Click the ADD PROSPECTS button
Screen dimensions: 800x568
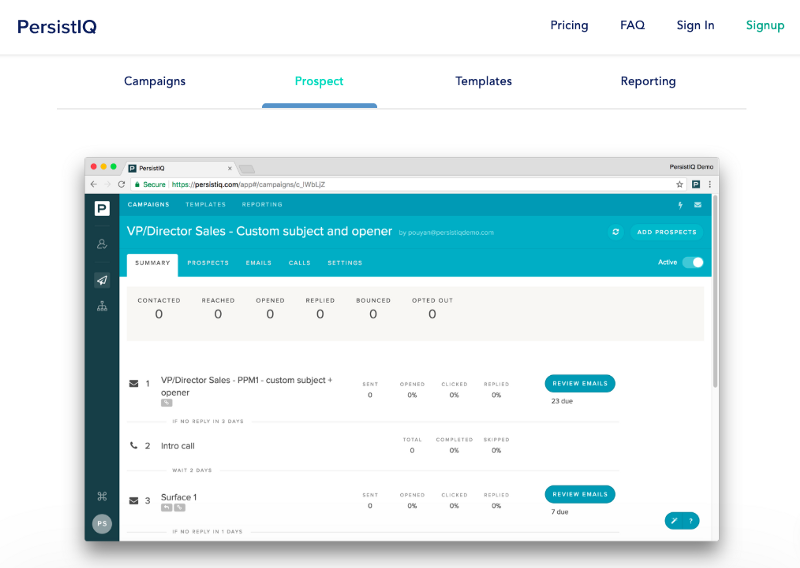(666, 232)
